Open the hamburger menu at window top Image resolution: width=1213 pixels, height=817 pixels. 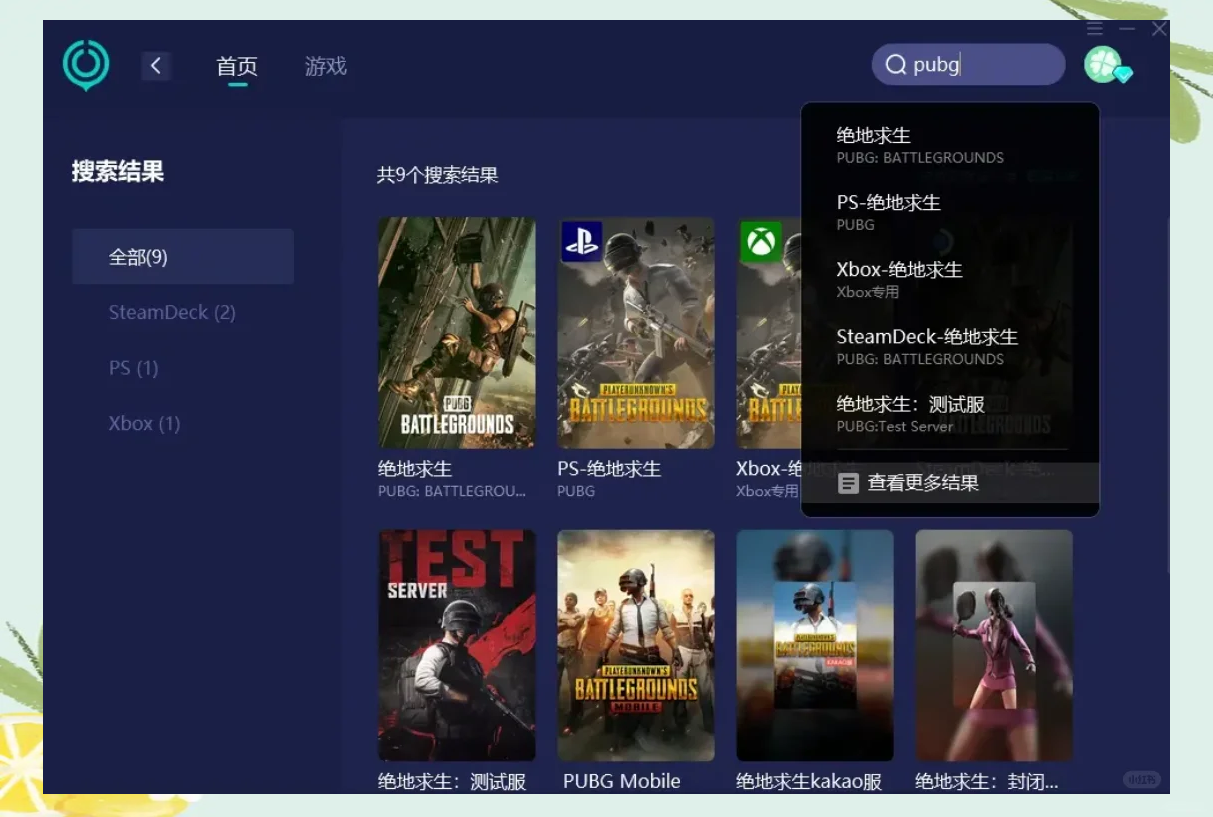pyautogui.click(x=1095, y=29)
